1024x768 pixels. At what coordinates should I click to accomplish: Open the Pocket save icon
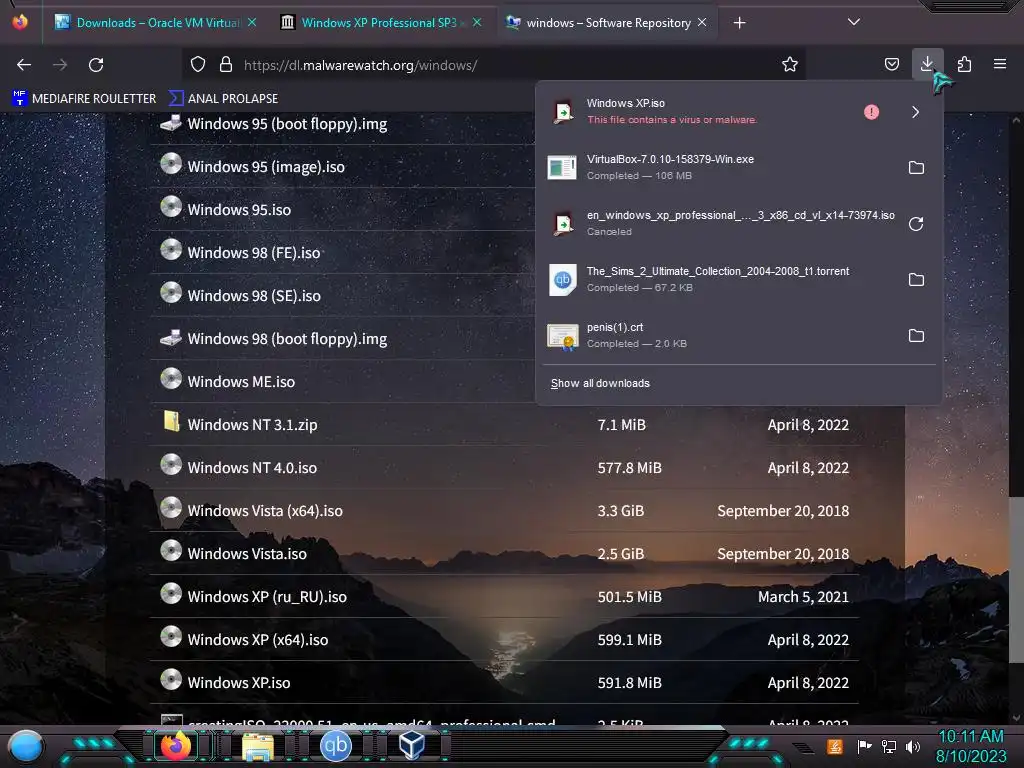pyautogui.click(x=891, y=65)
